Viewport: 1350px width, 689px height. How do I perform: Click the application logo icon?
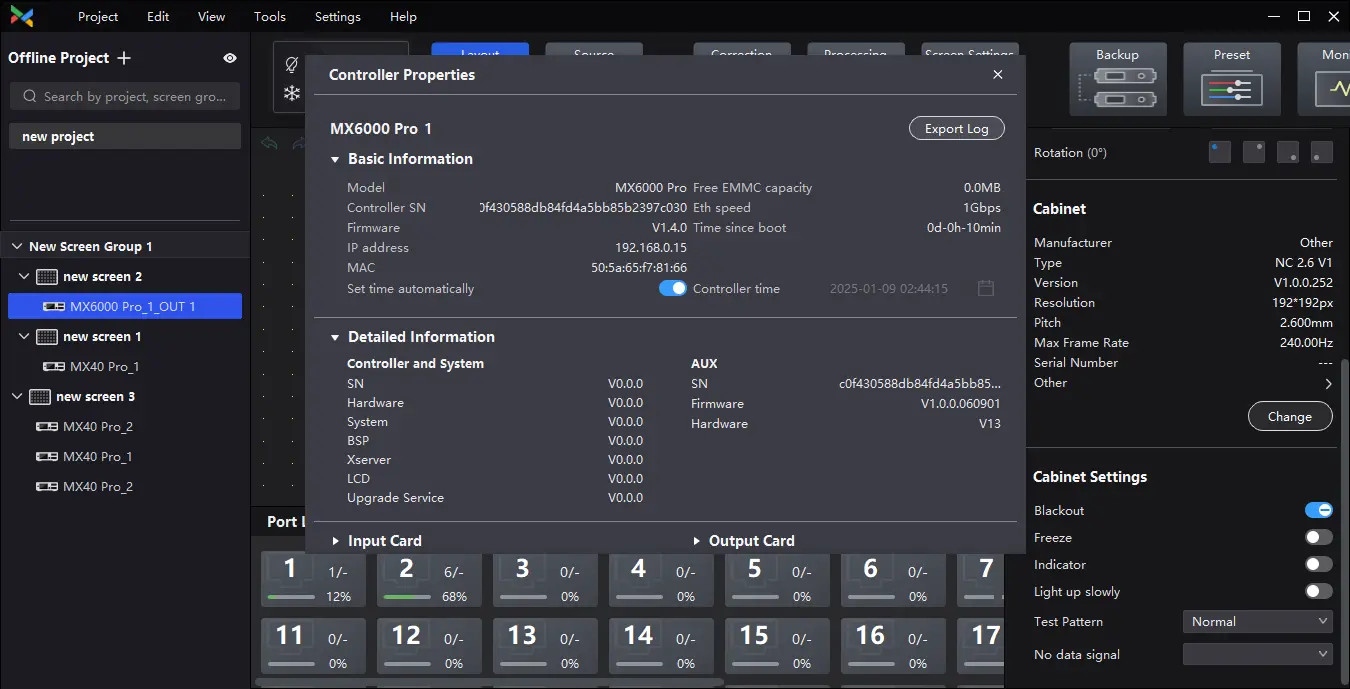[22, 16]
